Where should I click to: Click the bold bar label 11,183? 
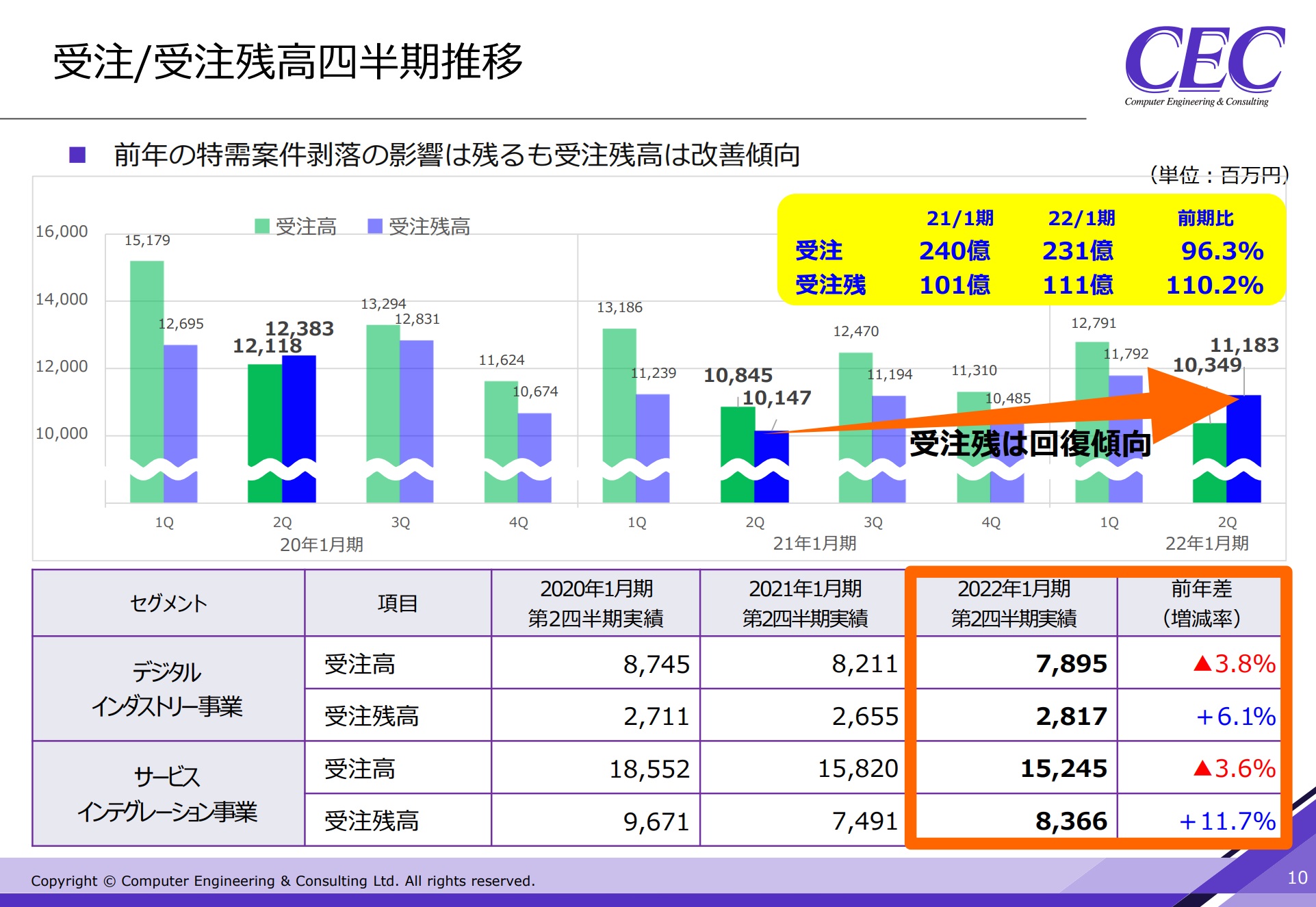coord(1245,345)
